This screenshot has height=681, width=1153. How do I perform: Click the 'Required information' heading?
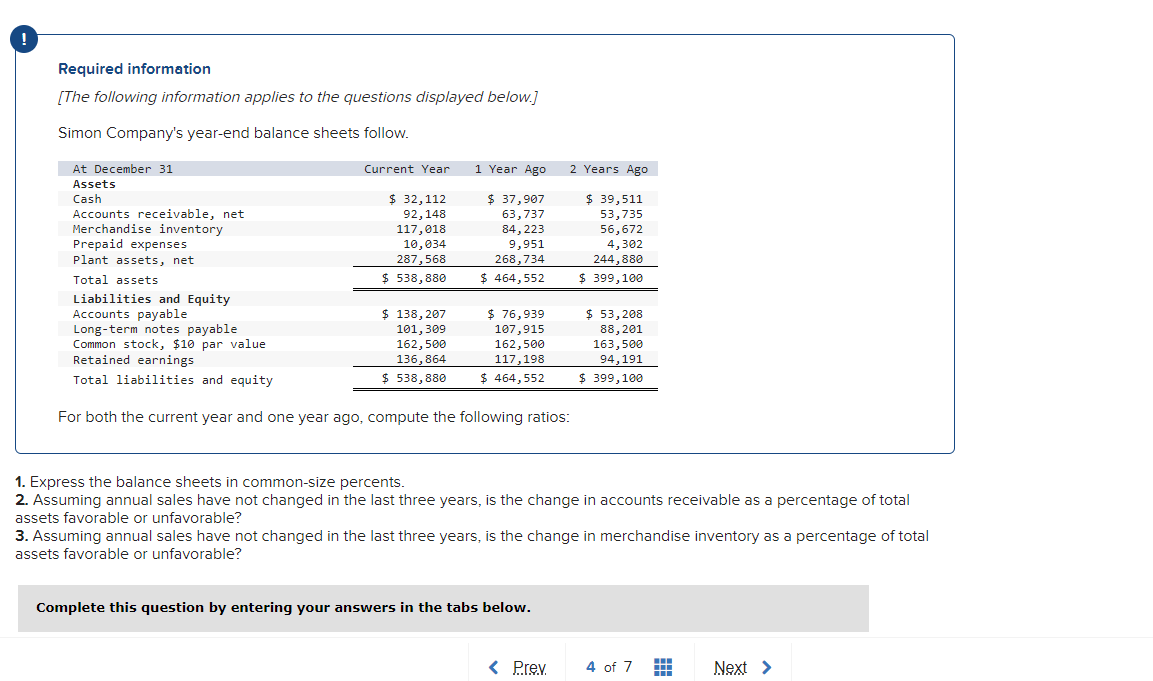click(135, 69)
